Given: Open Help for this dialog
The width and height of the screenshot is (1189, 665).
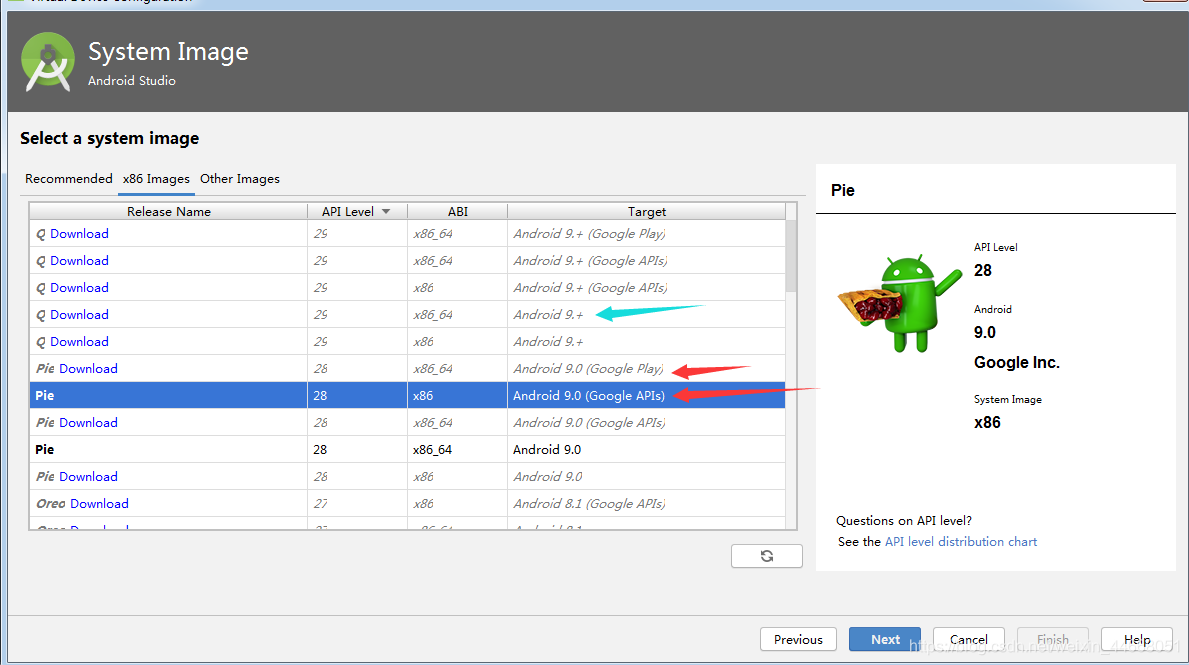Looking at the screenshot, I should (1137, 639).
